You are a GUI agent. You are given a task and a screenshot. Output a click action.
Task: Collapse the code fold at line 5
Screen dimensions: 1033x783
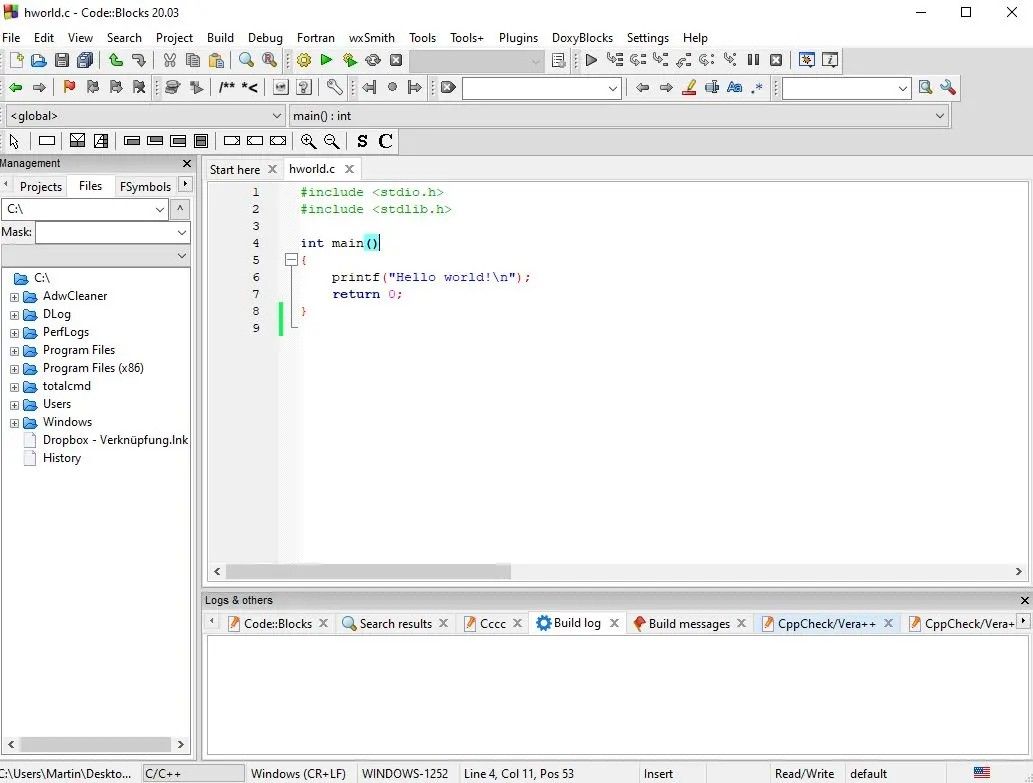(291, 260)
